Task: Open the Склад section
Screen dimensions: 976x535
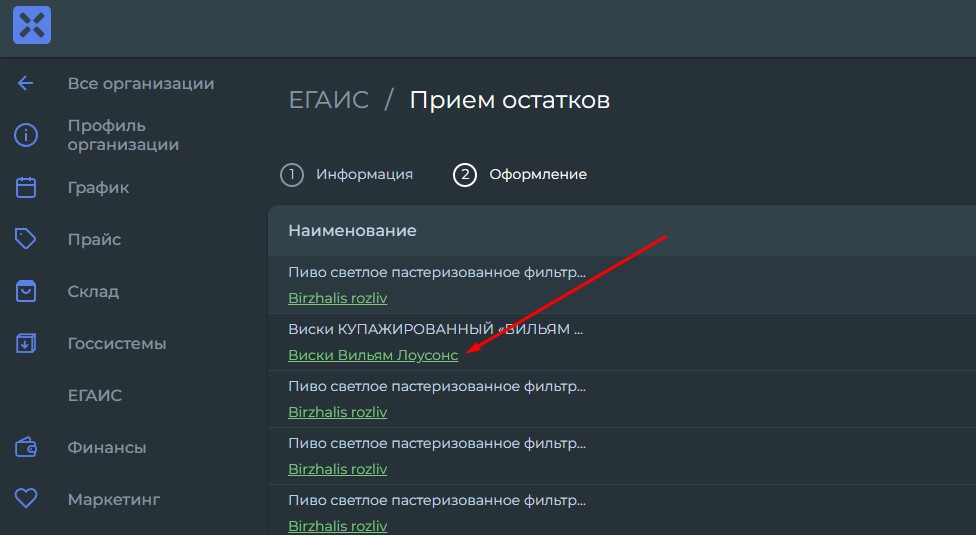Action: [x=93, y=291]
